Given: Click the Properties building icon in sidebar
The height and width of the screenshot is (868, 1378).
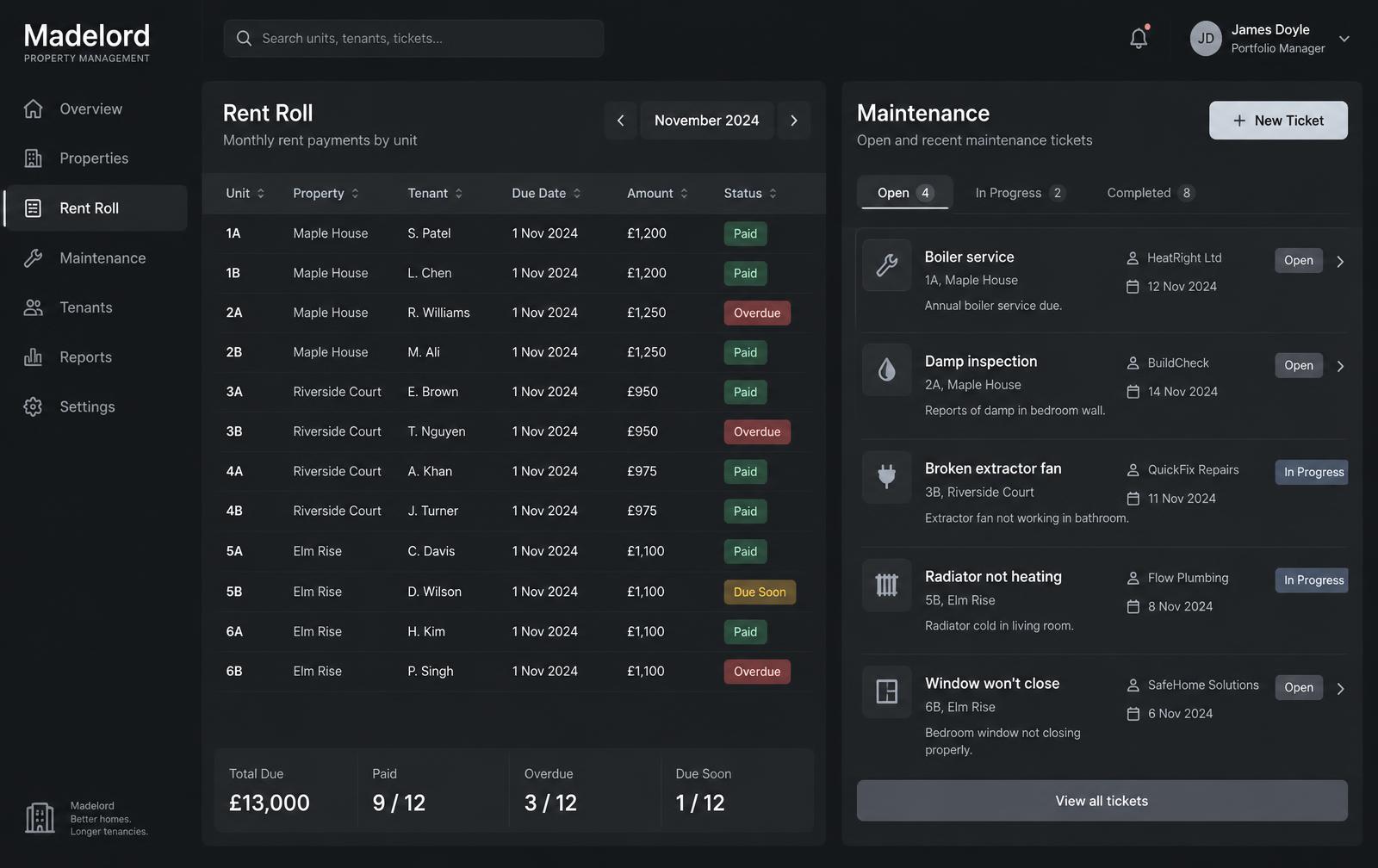Looking at the screenshot, I should (x=33, y=158).
